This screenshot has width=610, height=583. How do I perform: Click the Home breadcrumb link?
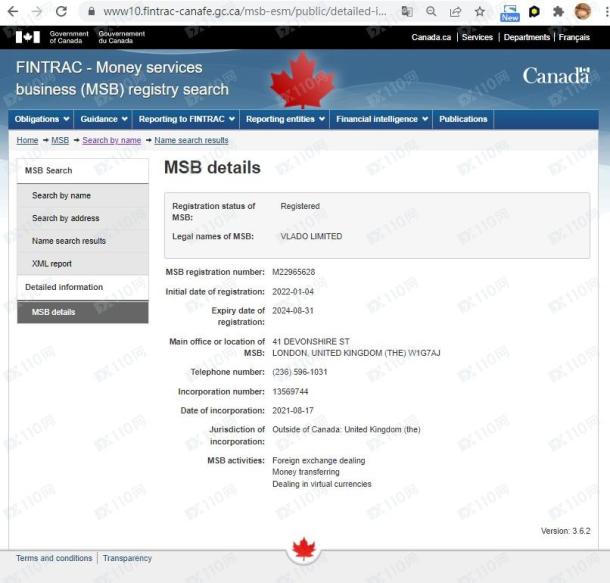(27, 140)
